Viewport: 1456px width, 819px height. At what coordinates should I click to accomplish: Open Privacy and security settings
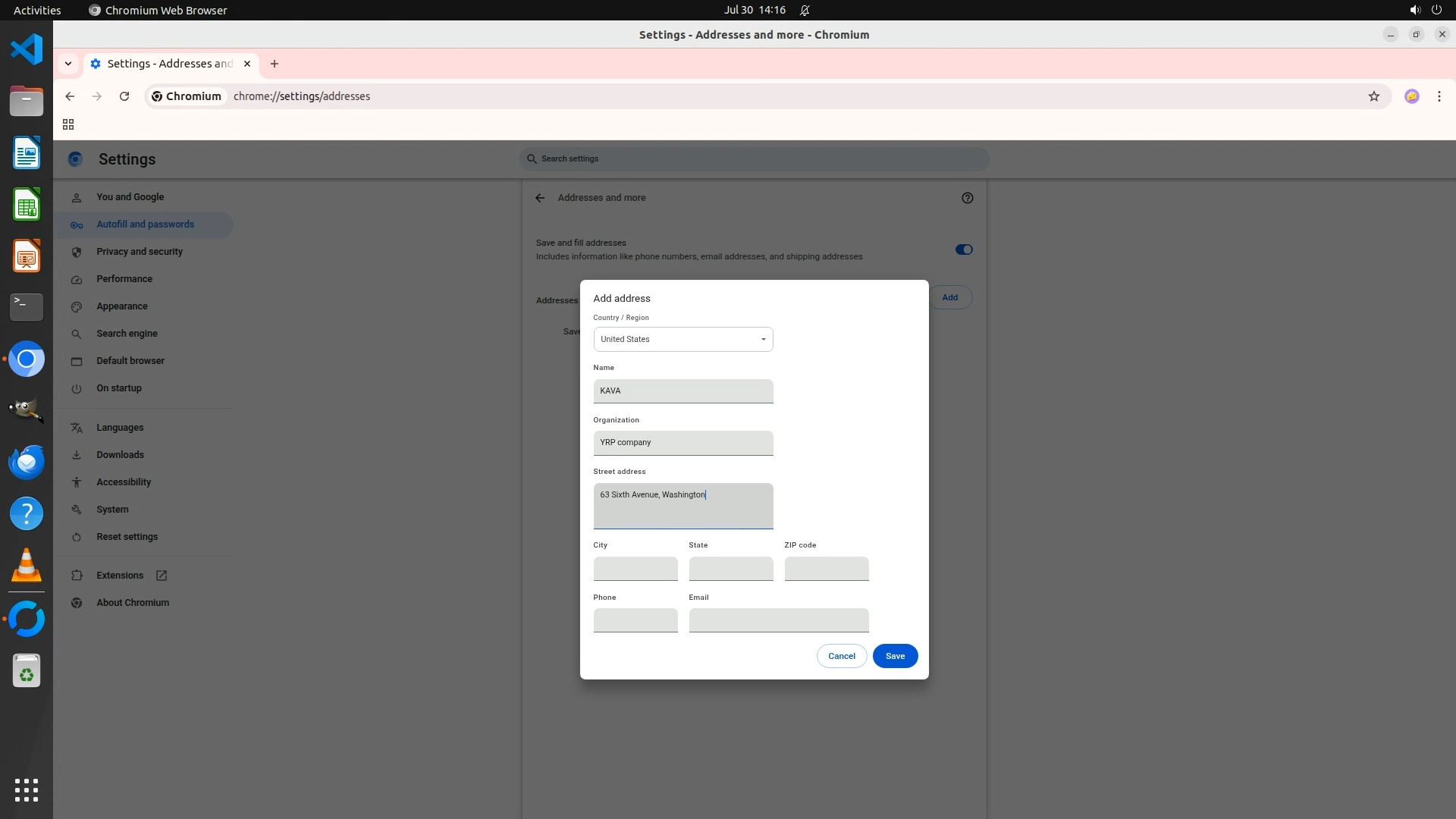140,252
